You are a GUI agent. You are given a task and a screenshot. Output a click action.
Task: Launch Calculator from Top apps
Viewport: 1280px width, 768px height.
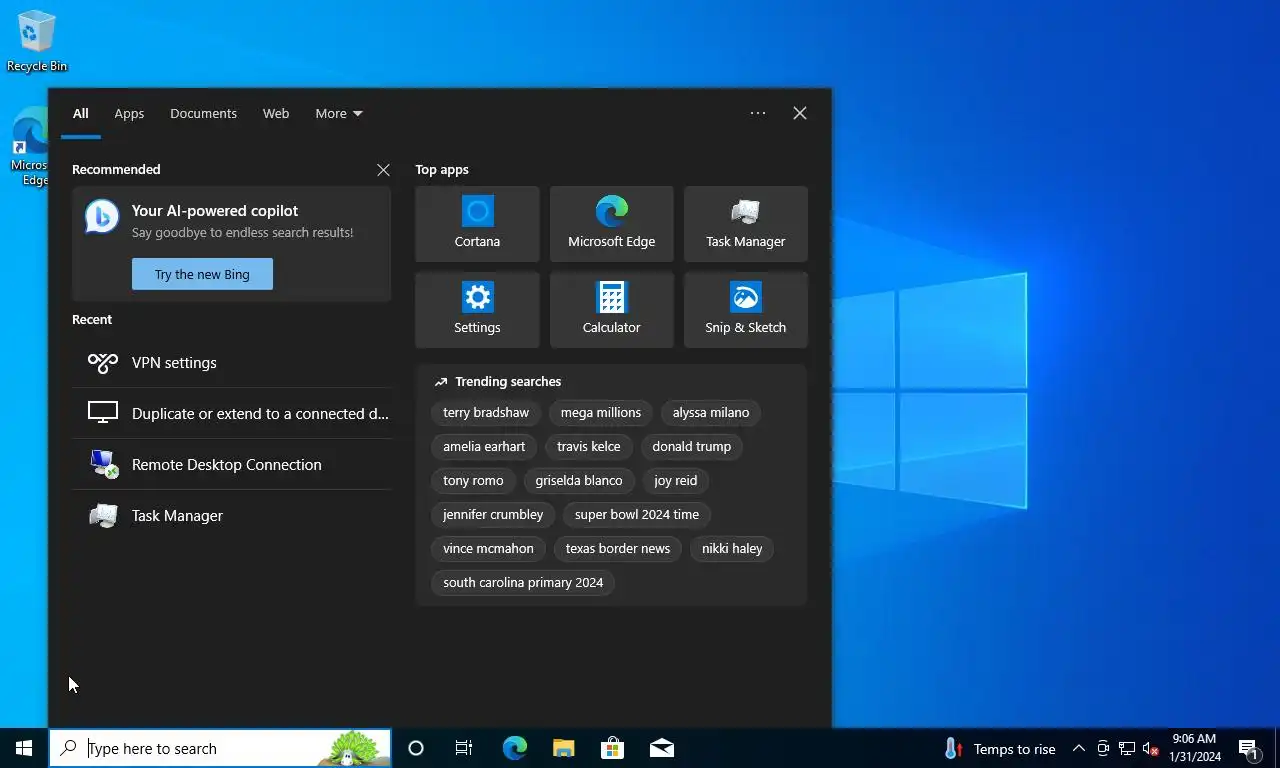pyautogui.click(x=611, y=310)
